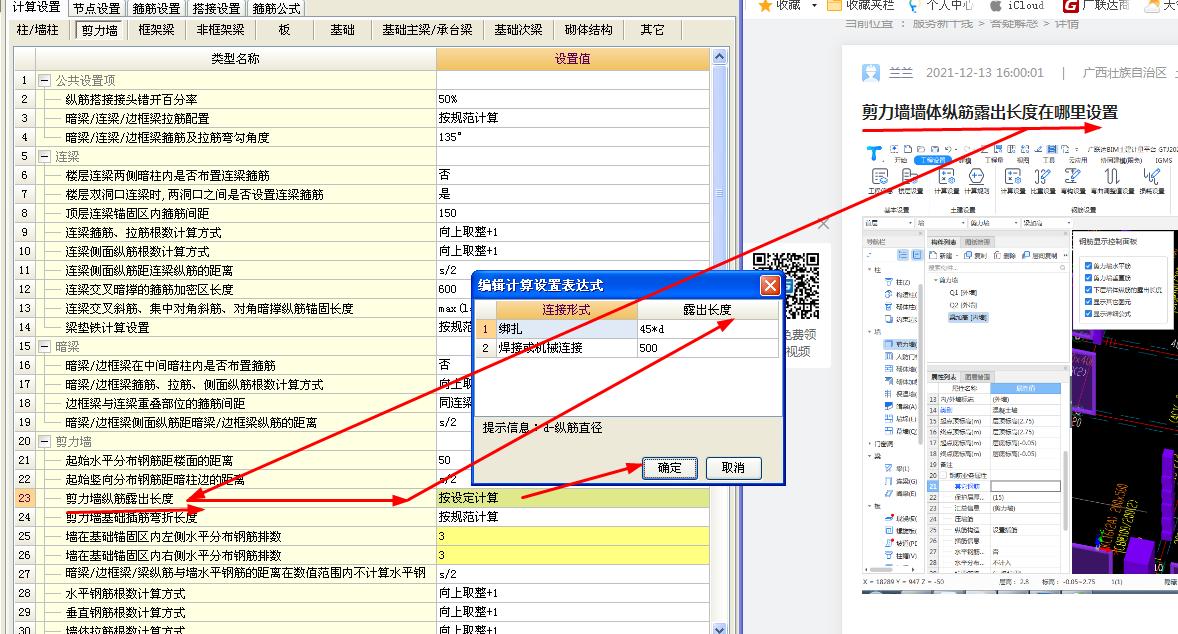
Task: Select the 柱/墙柱 category tab
Action: click(x=38, y=30)
